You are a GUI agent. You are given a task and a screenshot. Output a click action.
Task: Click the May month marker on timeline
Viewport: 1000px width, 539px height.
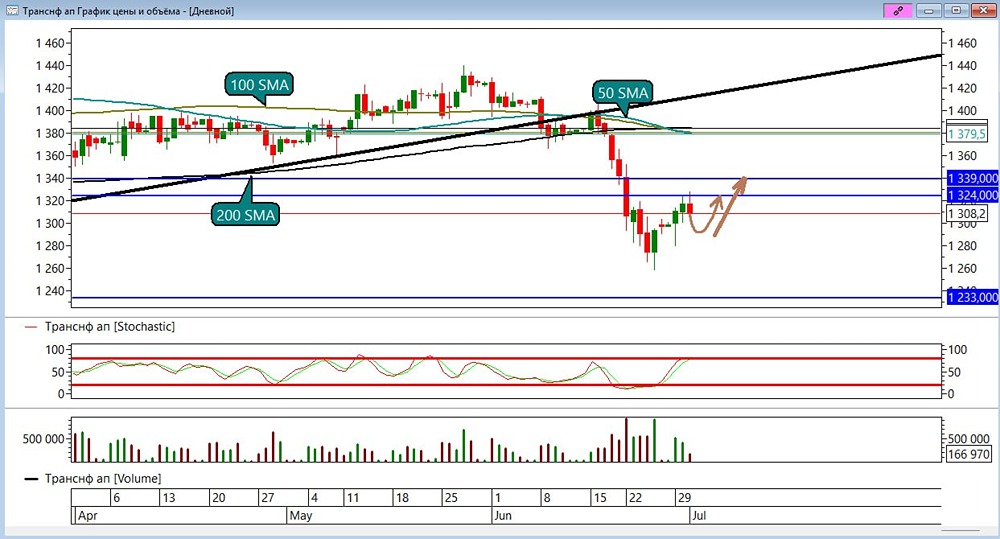tap(300, 515)
